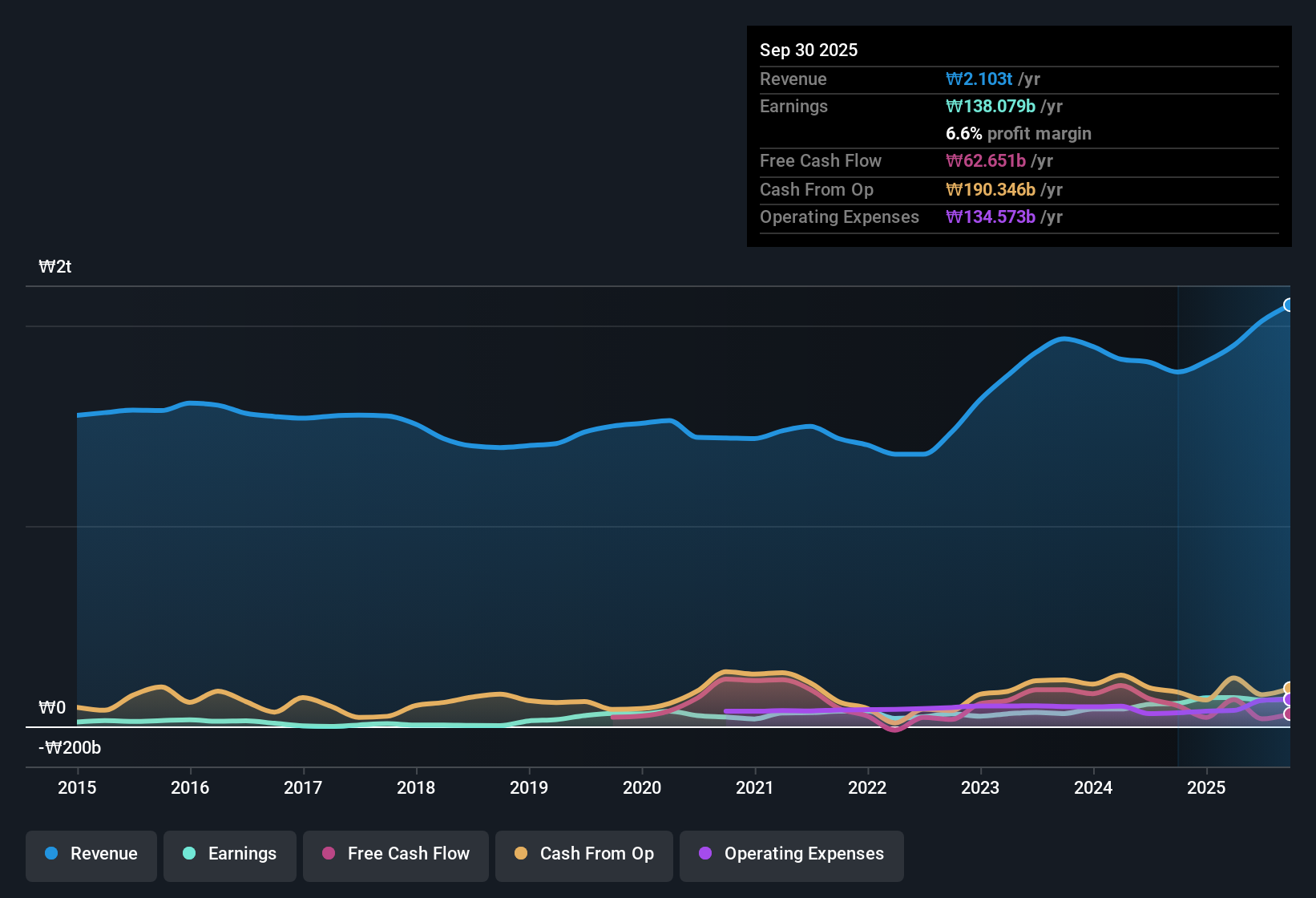Click the ₩2t gridline label on the chart
1316x898 pixels.
click(55, 266)
